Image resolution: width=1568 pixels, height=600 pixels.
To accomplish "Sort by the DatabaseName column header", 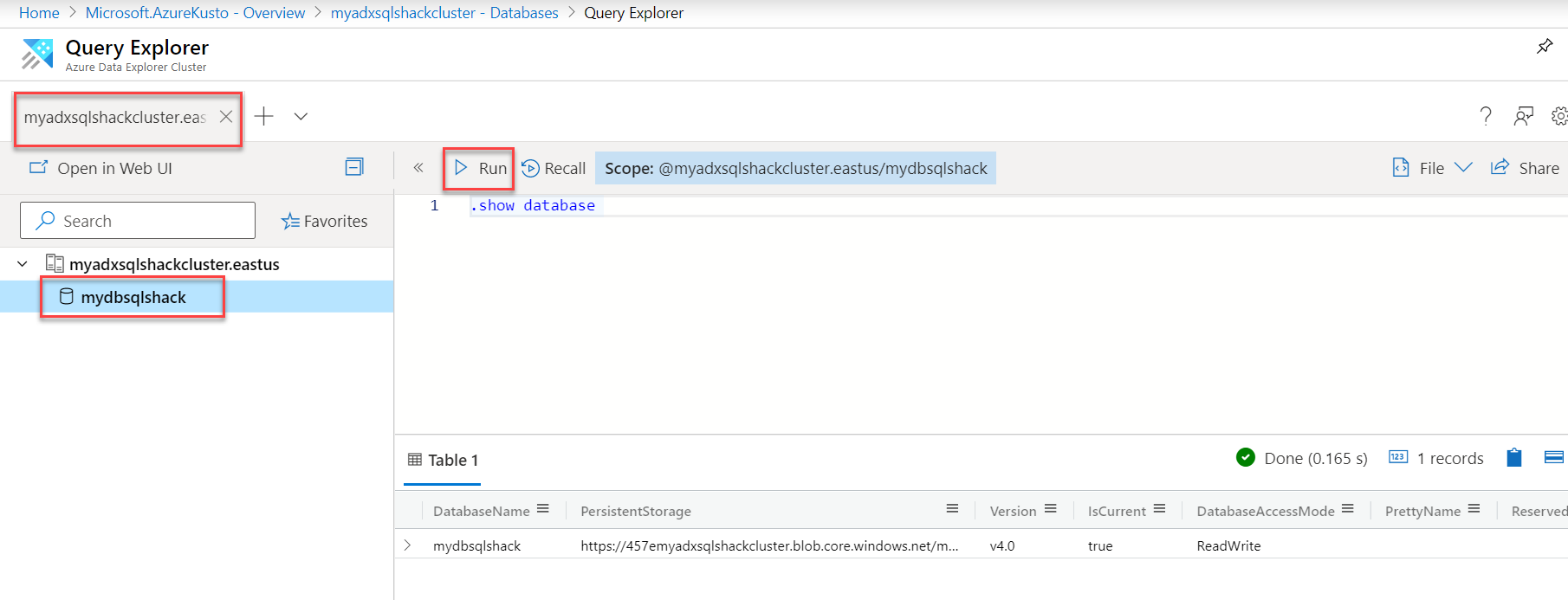I will click(481, 511).
